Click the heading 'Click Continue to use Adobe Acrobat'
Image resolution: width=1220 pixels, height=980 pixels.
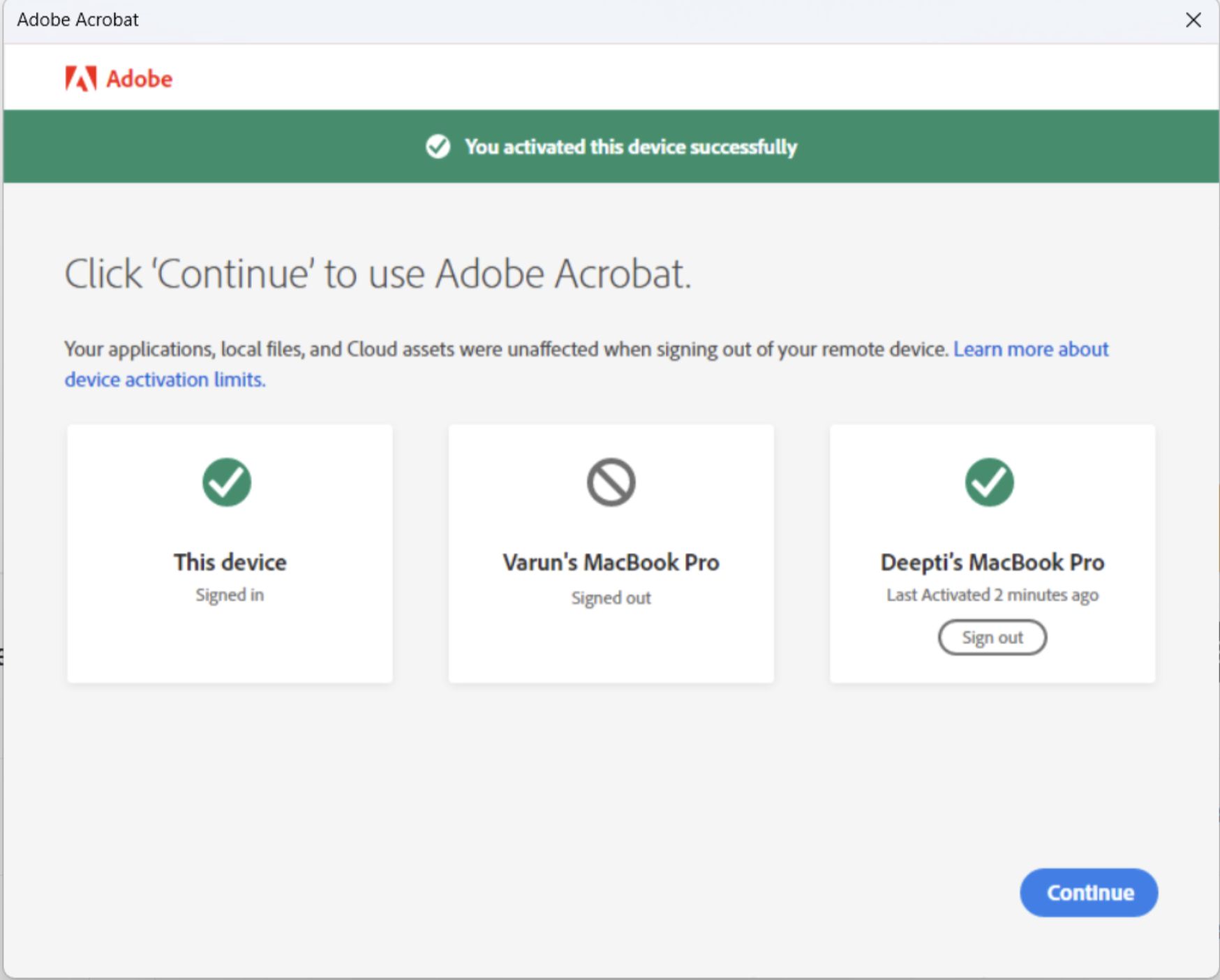(x=378, y=273)
